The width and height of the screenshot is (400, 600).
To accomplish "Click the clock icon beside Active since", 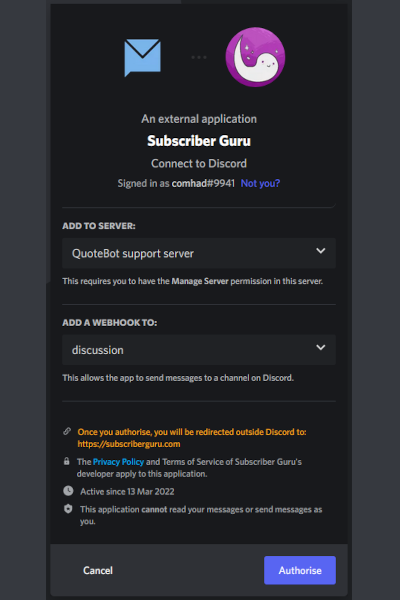I will pos(68,491).
